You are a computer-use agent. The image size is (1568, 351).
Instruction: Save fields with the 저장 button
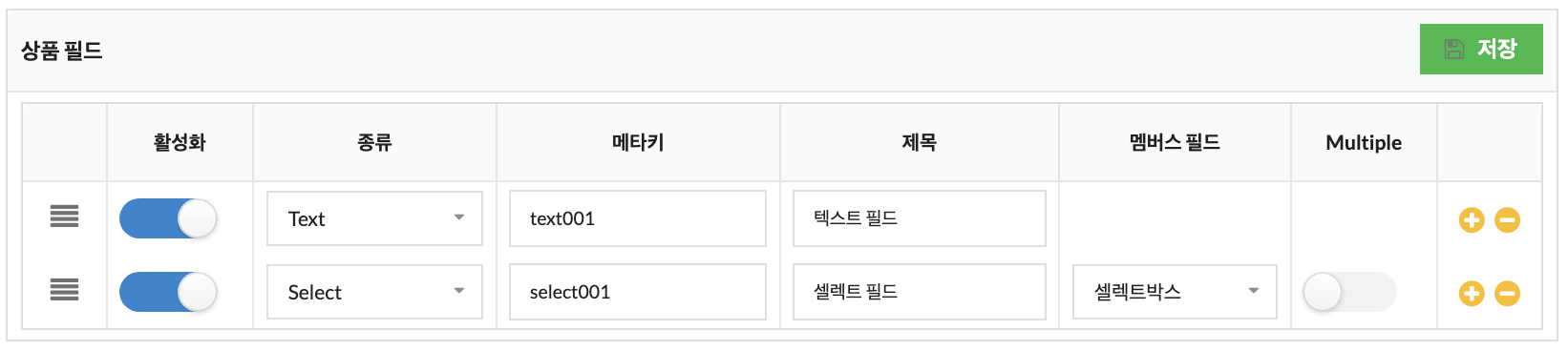[x=1481, y=49]
